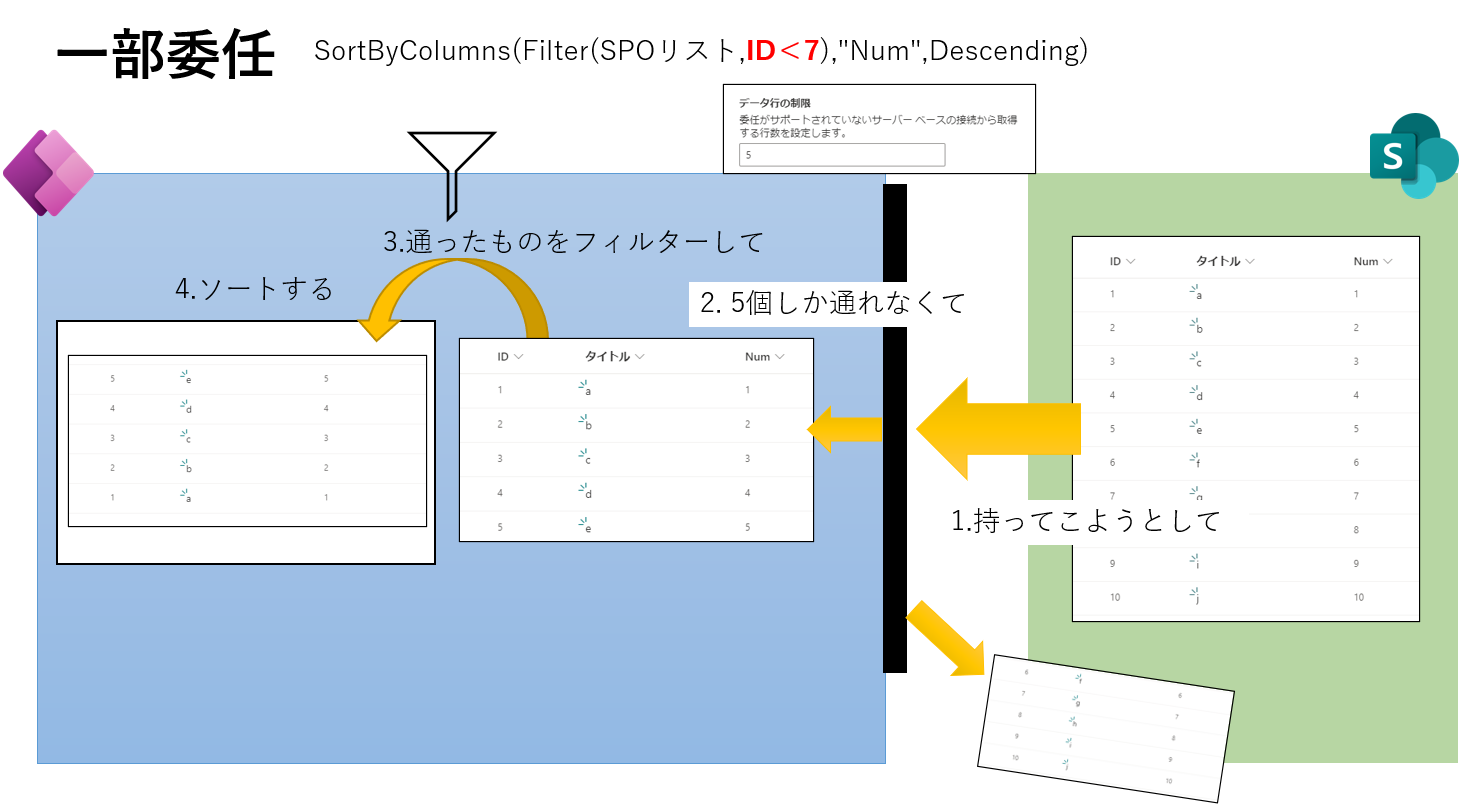This screenshot has width=1468, height=808.
Task: Expand the タイトル column dropdown in middle table
Action: [x=640, y=357]
